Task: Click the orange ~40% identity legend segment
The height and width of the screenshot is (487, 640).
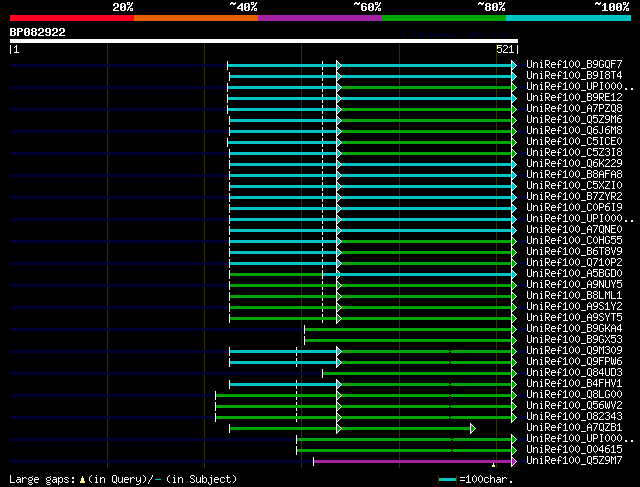Action: [x=195, y=17]
